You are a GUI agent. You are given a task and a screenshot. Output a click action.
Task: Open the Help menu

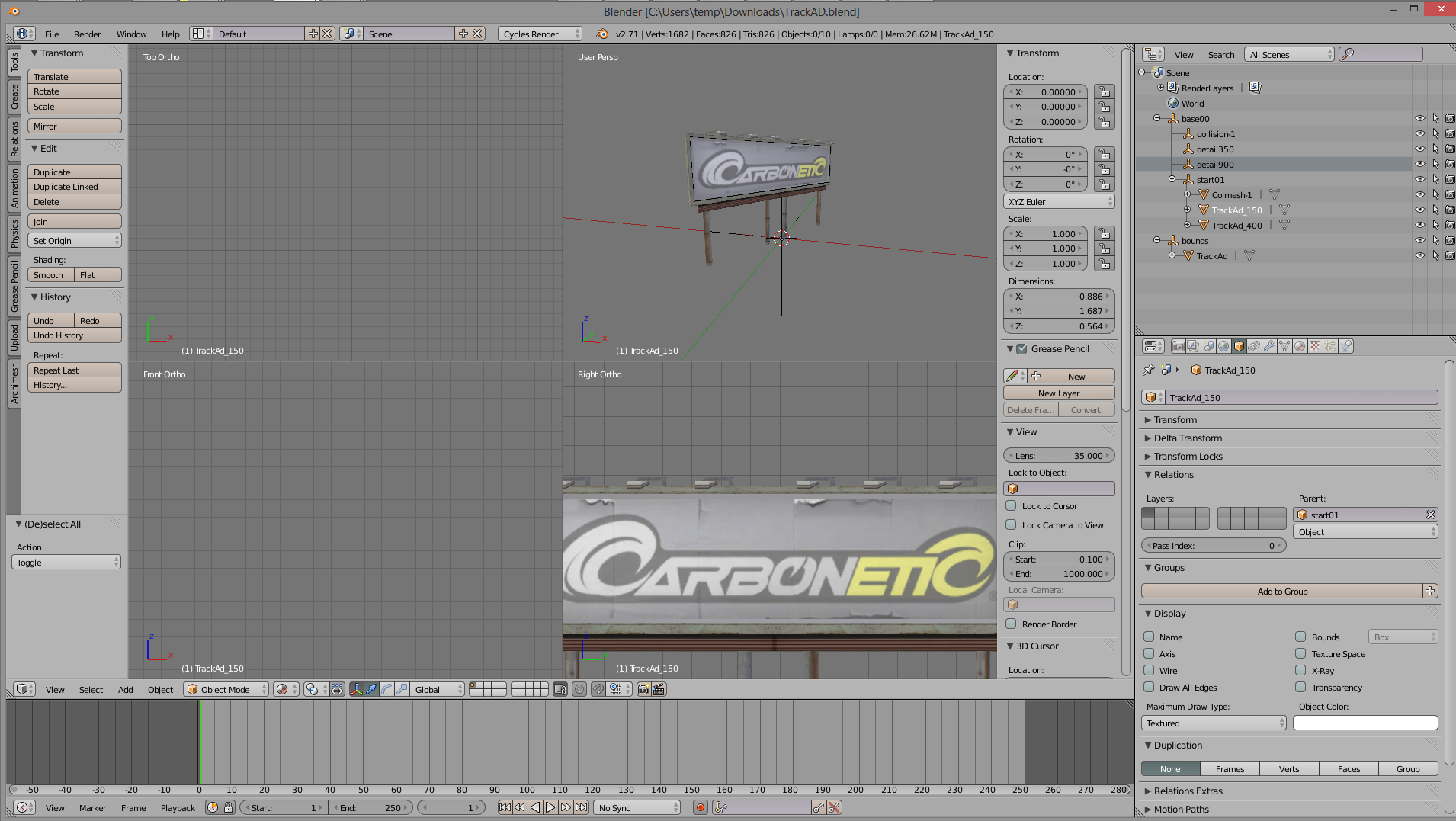coord(170,34)
